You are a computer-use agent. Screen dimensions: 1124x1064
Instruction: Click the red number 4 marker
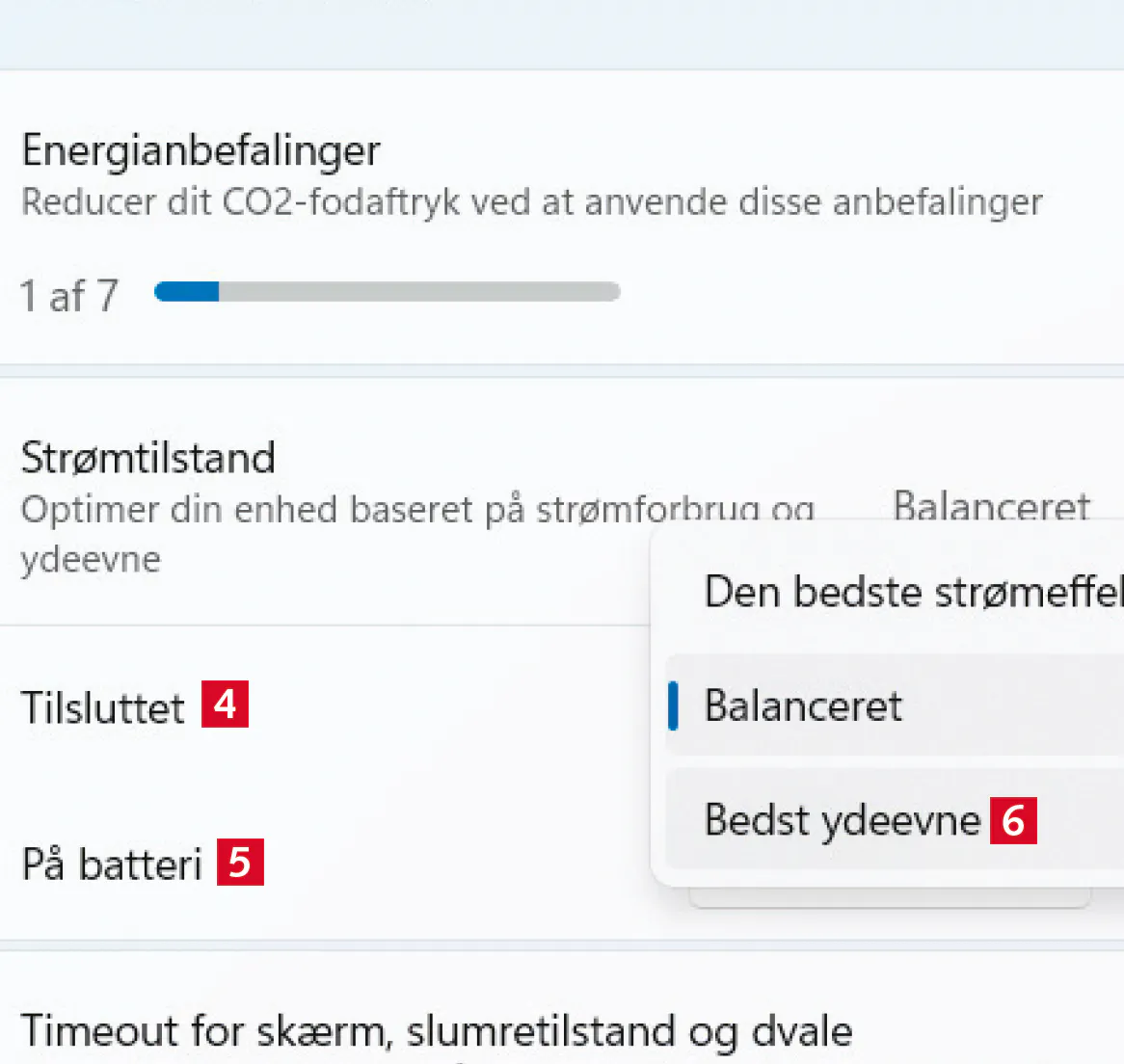(x=225, y=704)
